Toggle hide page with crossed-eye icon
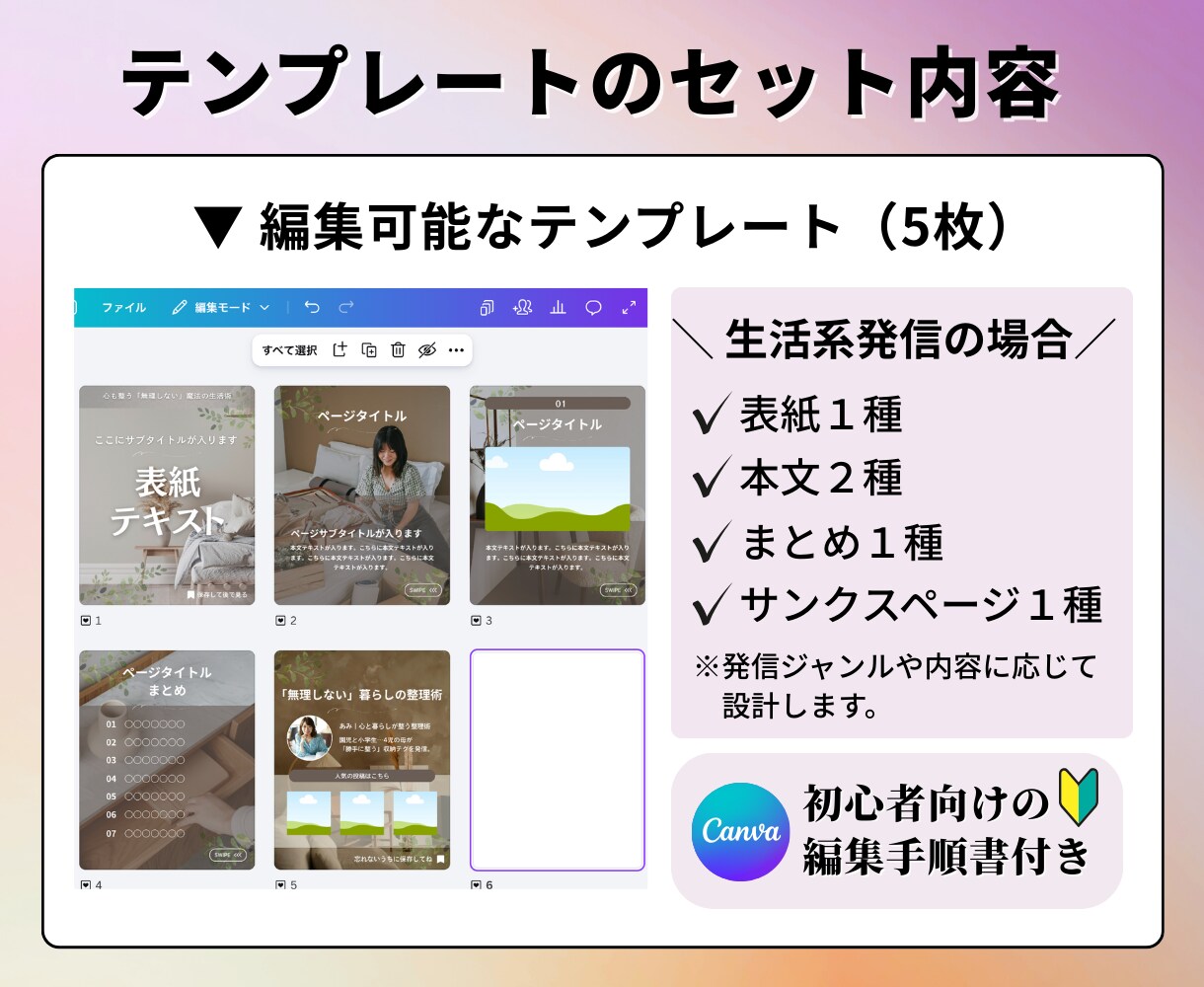The width and height of the screenshot is (1204, 987). coord(426,350)
